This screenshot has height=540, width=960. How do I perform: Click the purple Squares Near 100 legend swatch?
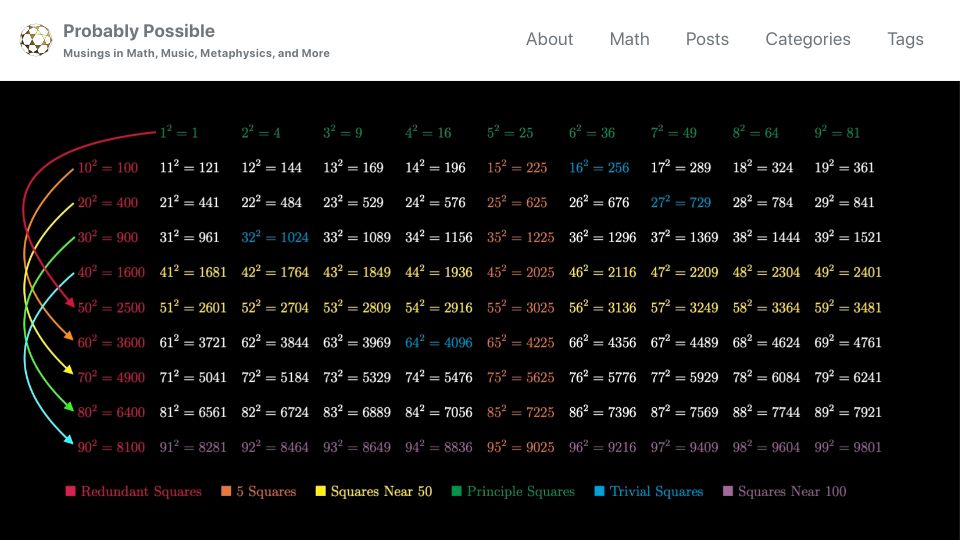click(x=728, y=491)
